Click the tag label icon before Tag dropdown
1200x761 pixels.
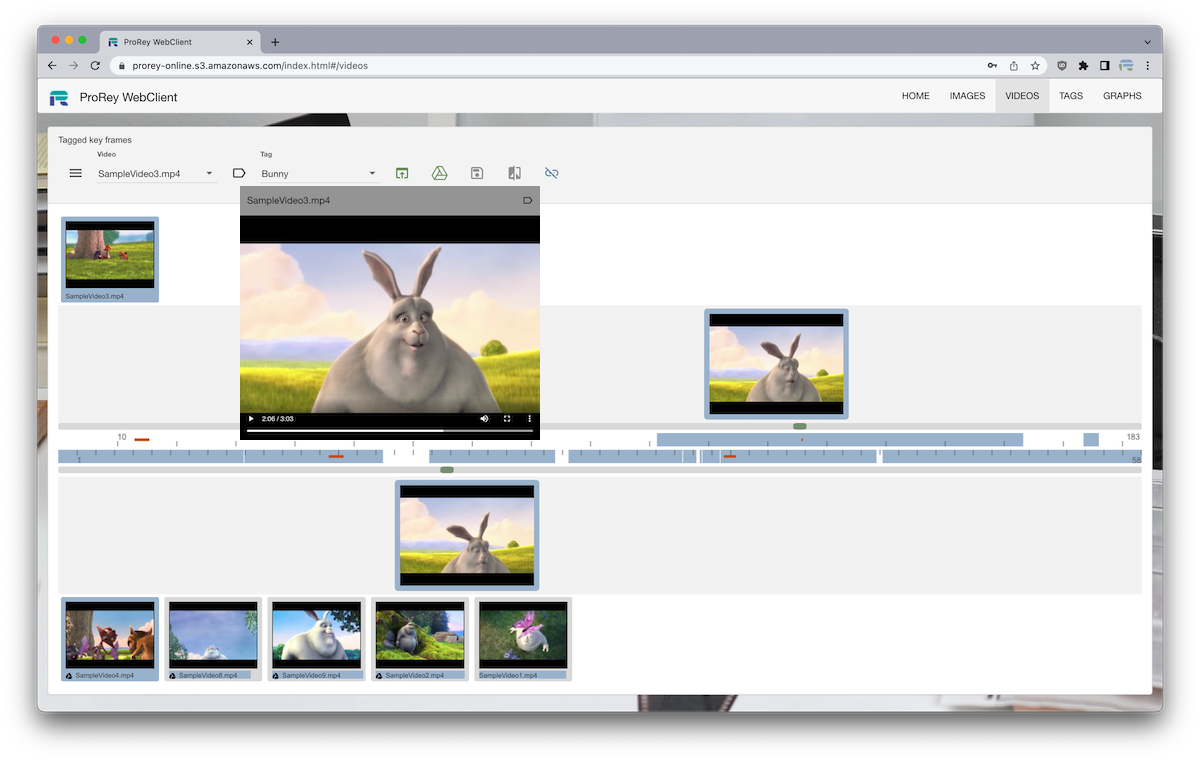tap(239, 173)
